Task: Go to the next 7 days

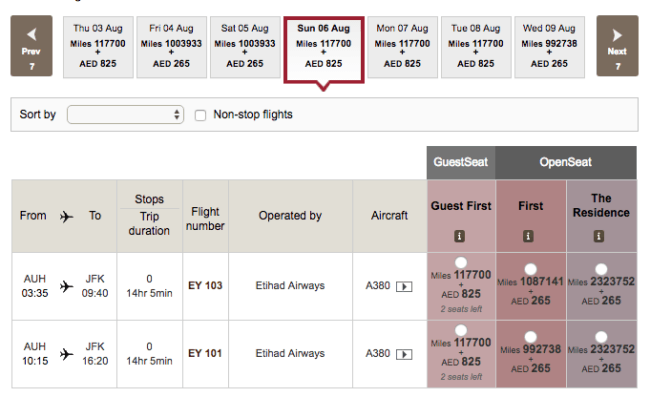Action: pyautogui.click(x=617, y=46)
